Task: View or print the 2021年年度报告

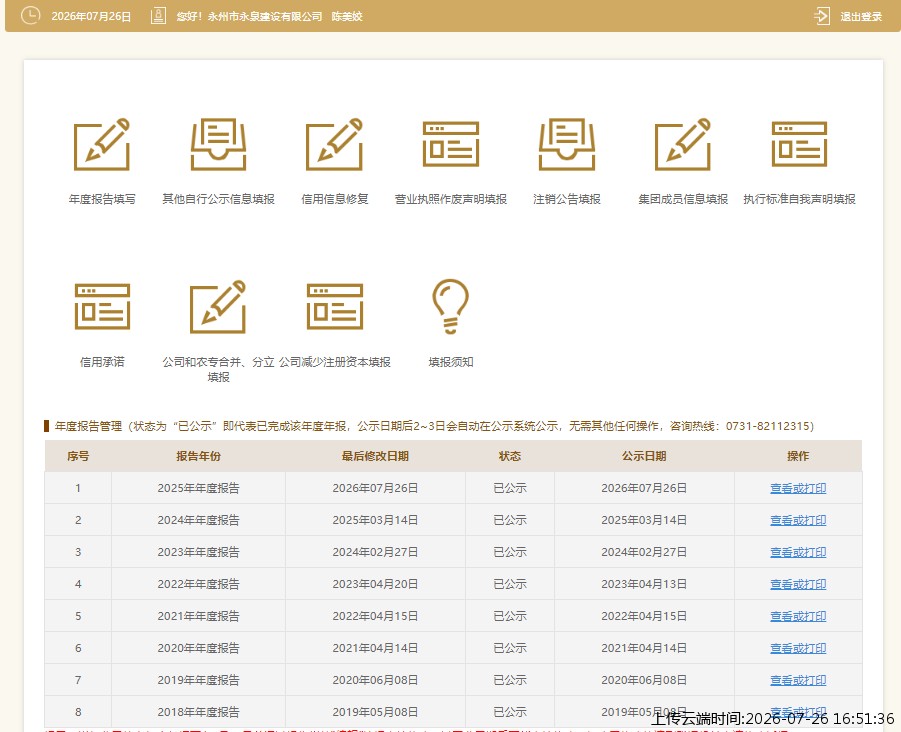Action: pos(798,616)
